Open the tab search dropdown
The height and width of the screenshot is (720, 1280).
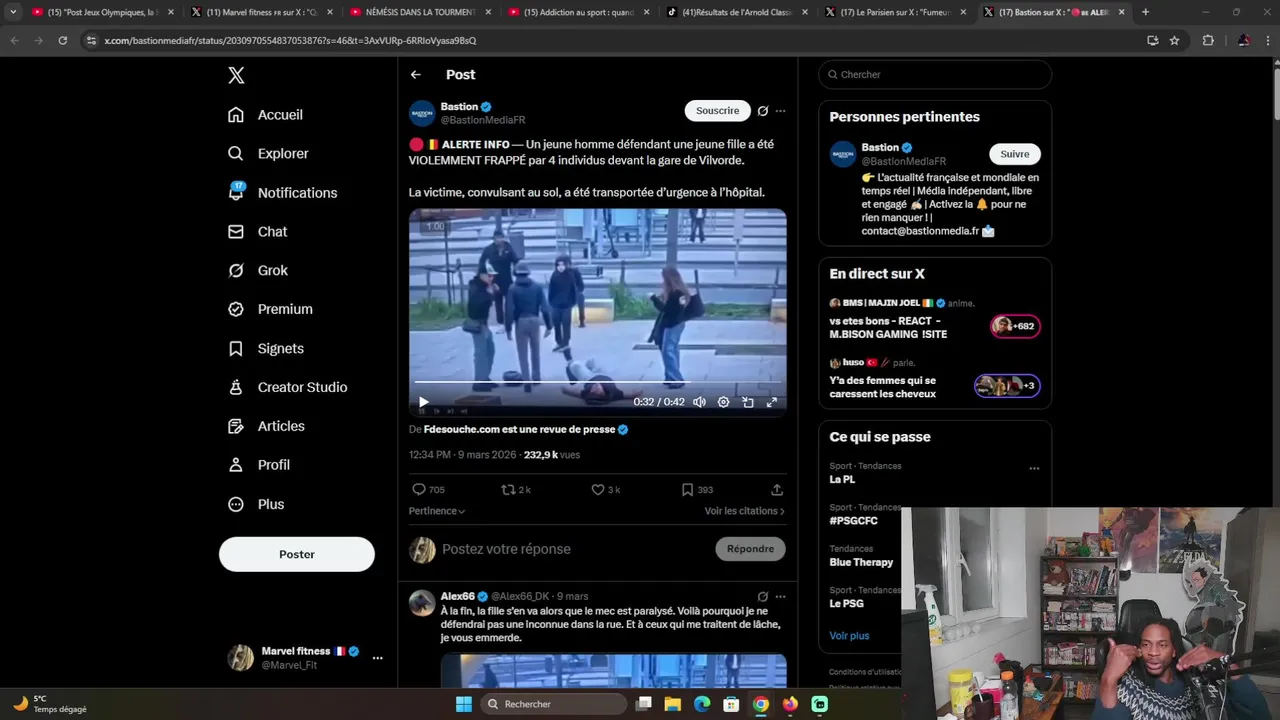[13, 12]
